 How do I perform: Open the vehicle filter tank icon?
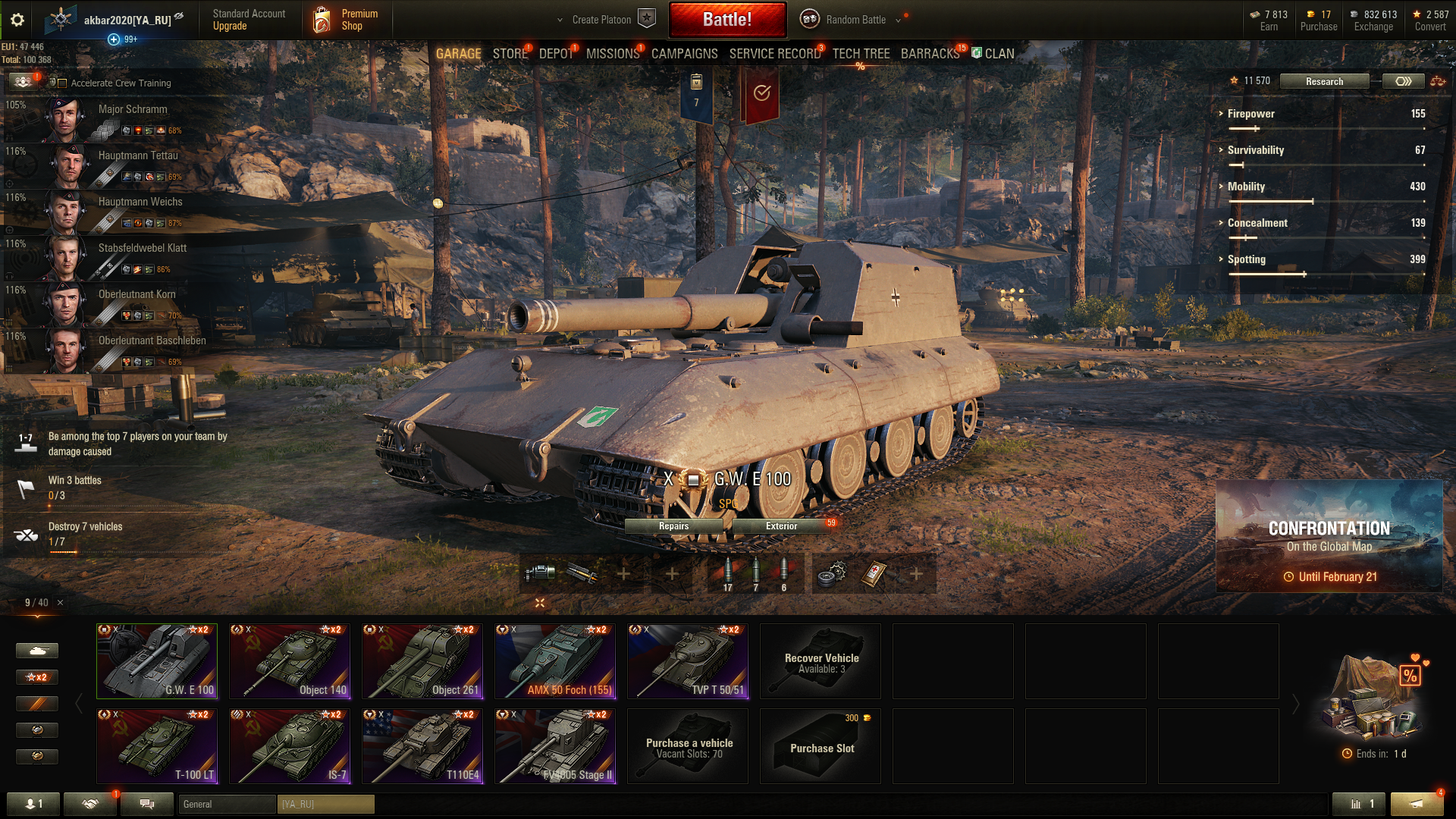(x=37, y=651)
